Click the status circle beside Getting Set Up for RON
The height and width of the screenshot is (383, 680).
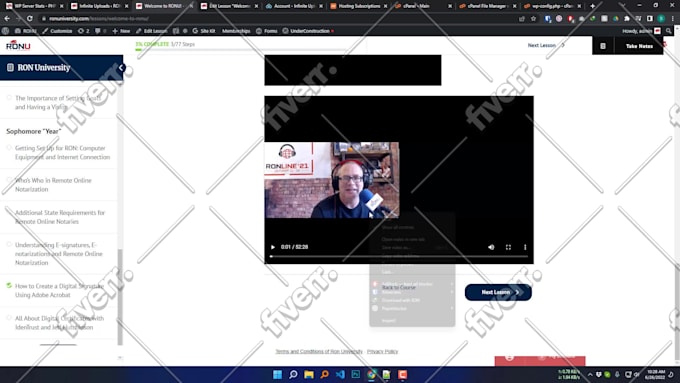9,147
